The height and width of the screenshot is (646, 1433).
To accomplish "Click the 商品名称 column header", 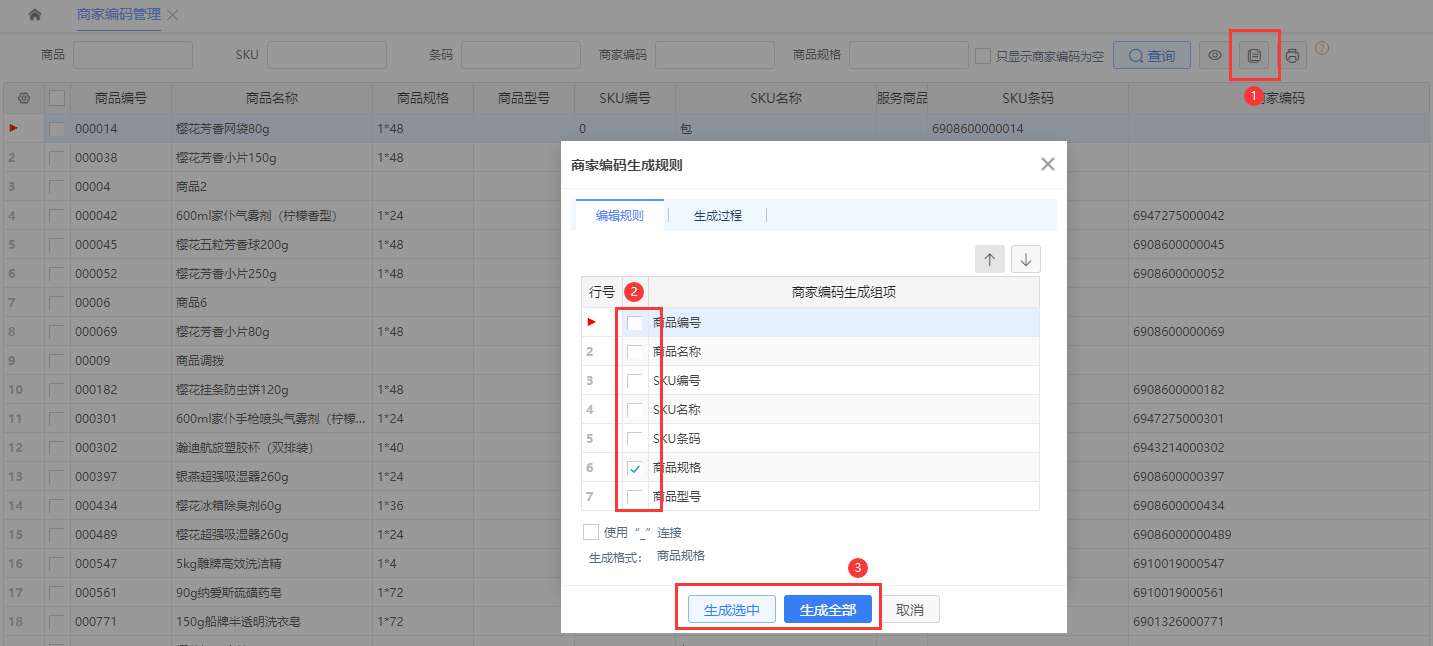I will [272, 98].
